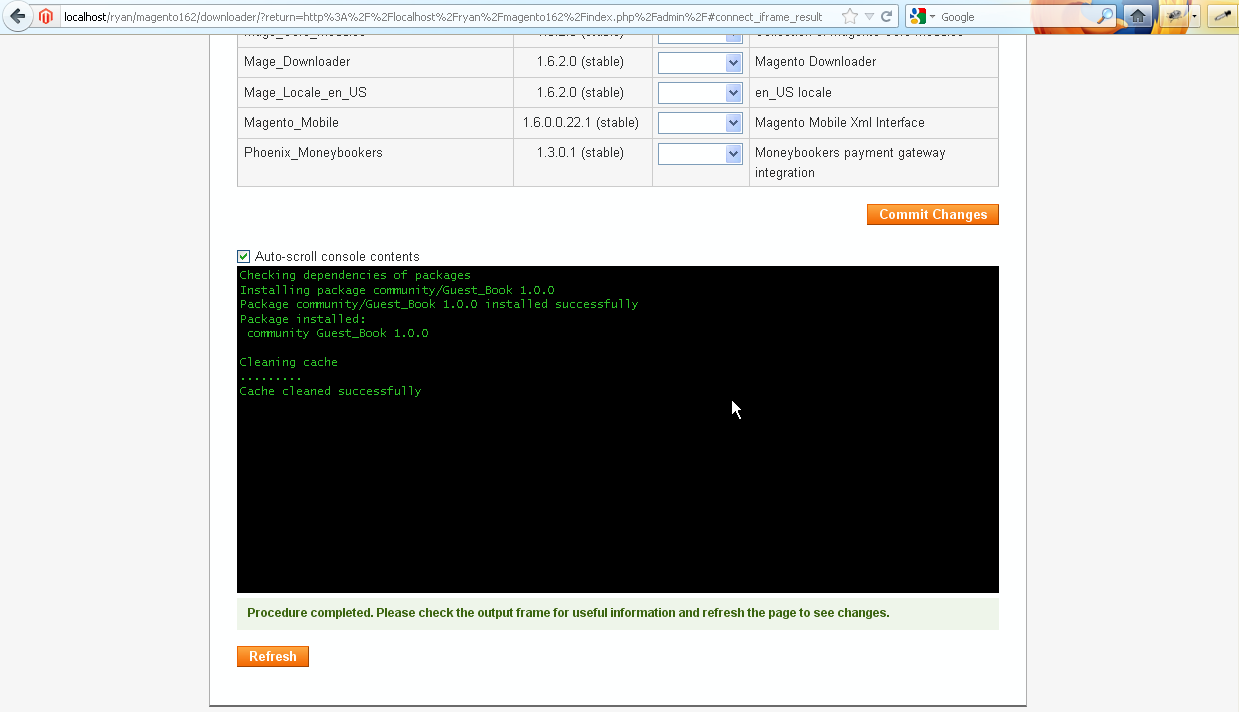This screenshot has width=1239, height=712.
Task: Click the browser address bar URL
Action: click(x=440, y=16)
